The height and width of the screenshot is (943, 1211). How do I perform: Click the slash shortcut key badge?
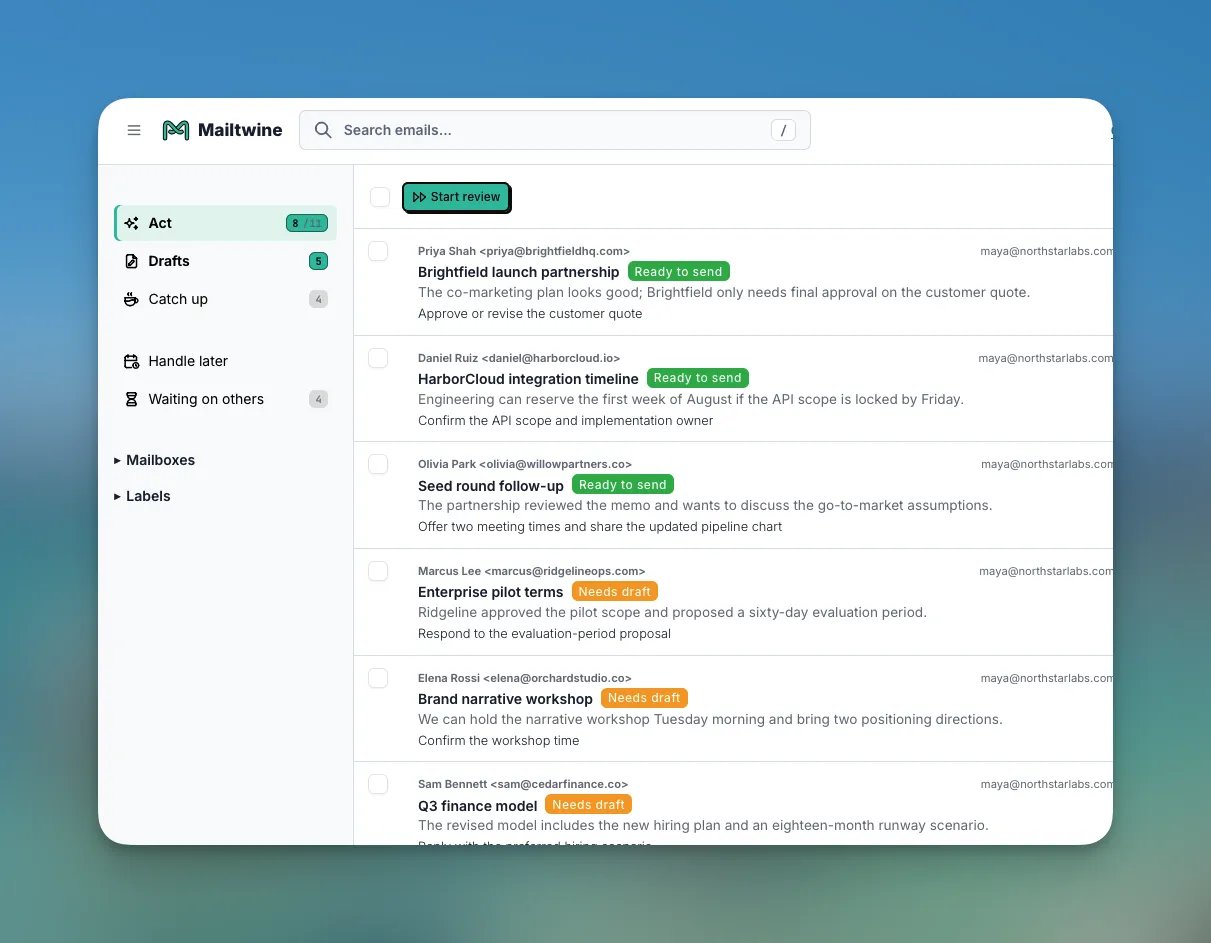(784, 130)
